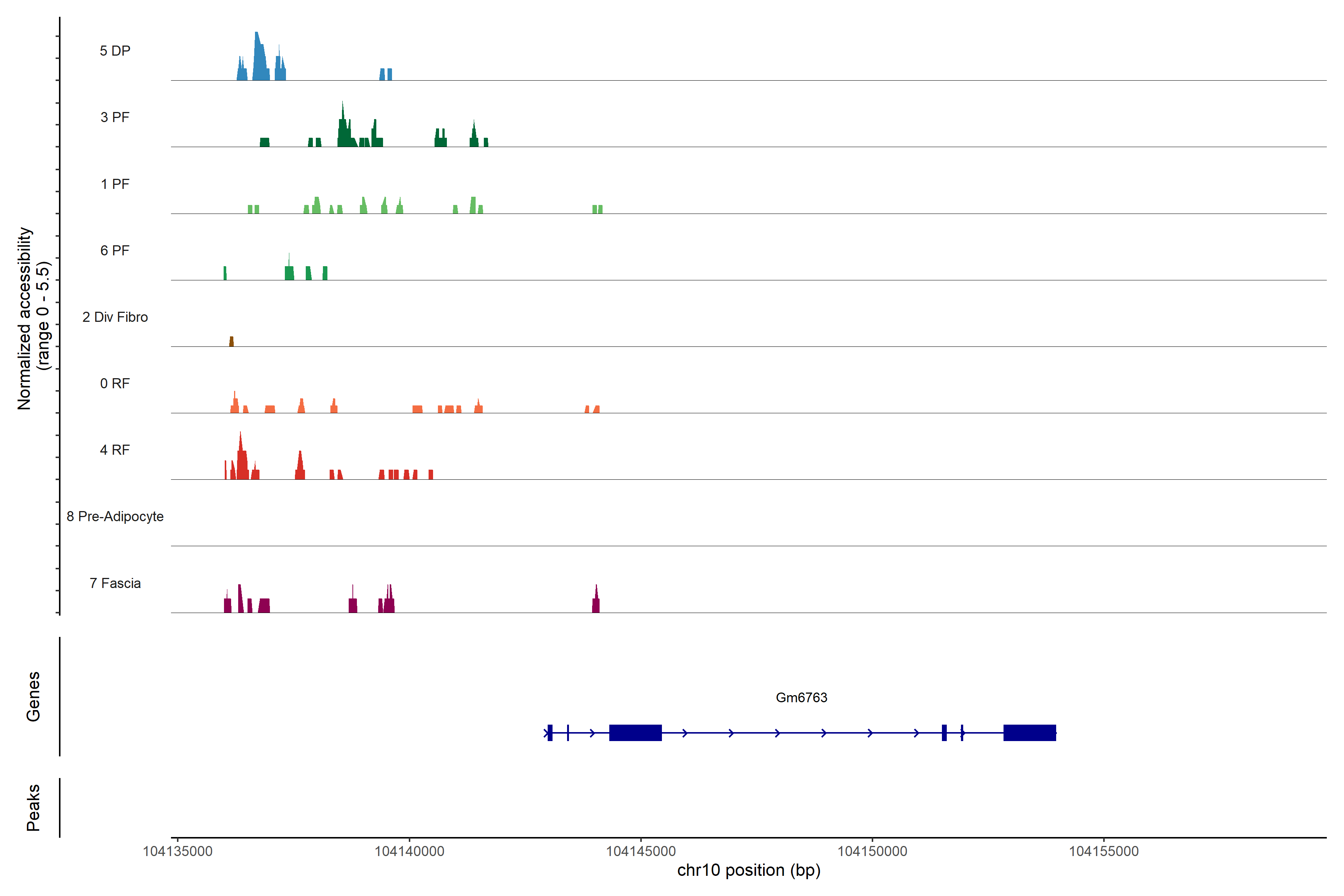Click the brown 2 Div Fibro peak
Screen dimensions: 1344x896
tap(231, 342)
